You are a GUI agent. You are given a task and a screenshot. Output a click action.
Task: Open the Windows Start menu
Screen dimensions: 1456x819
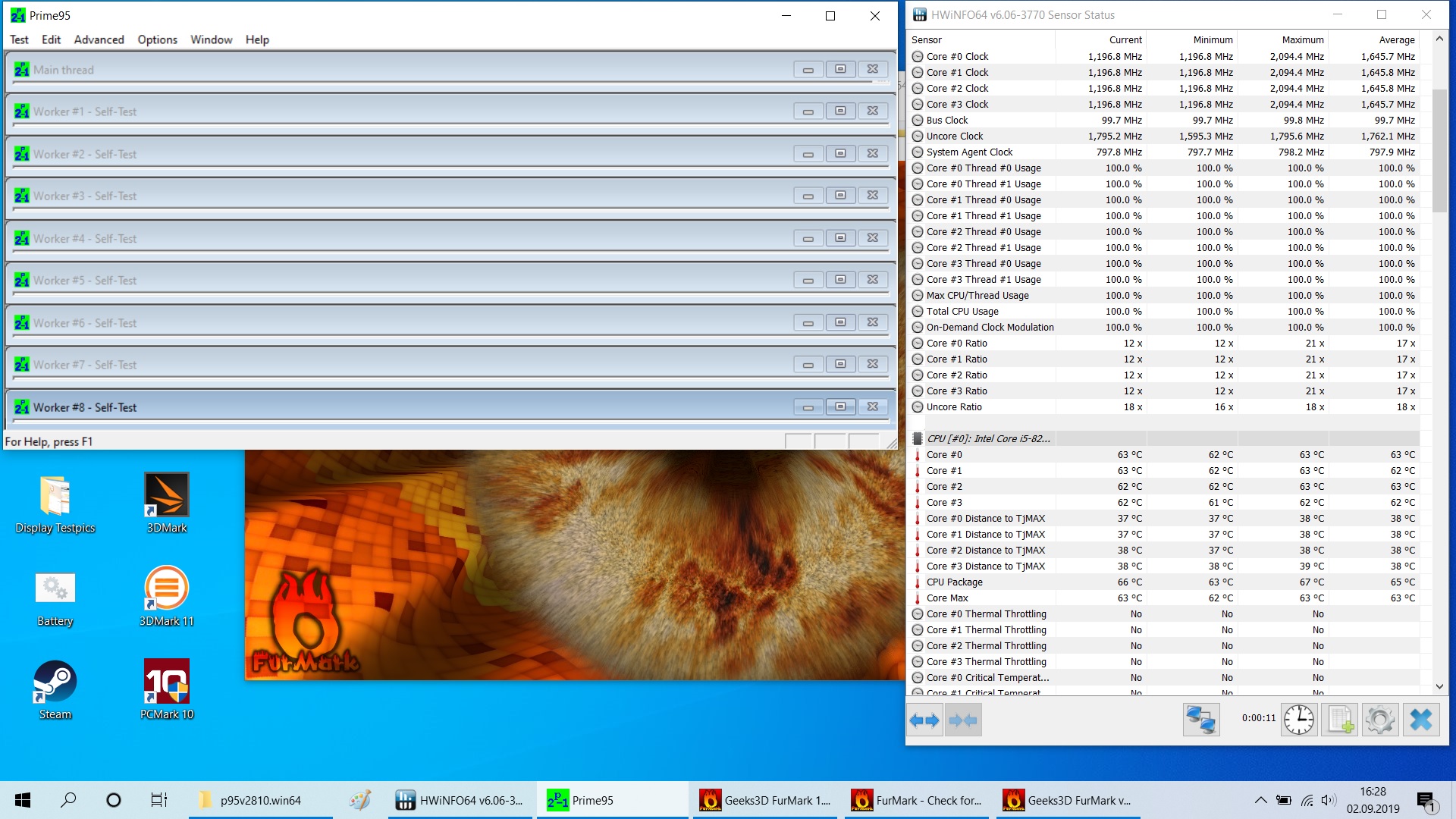tap(23, 800)
